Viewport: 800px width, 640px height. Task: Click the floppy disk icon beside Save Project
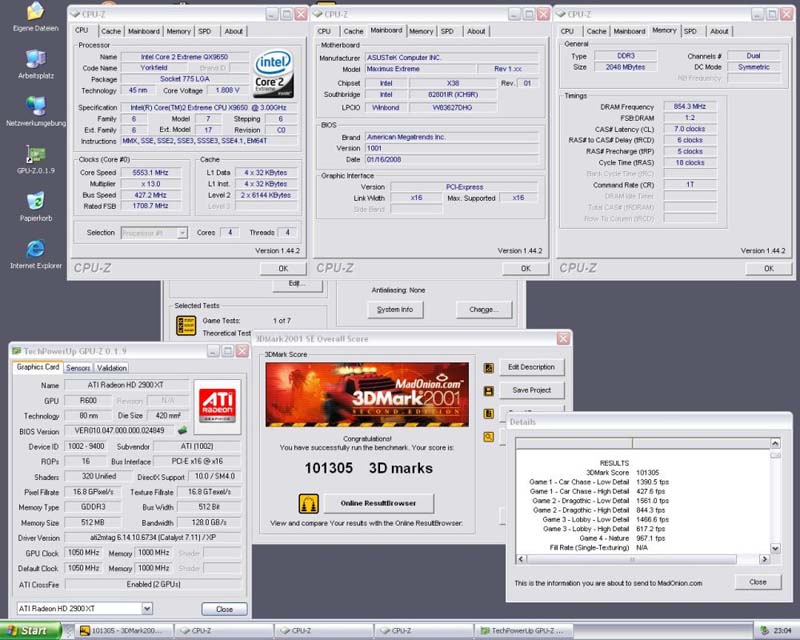click(488, 391)
